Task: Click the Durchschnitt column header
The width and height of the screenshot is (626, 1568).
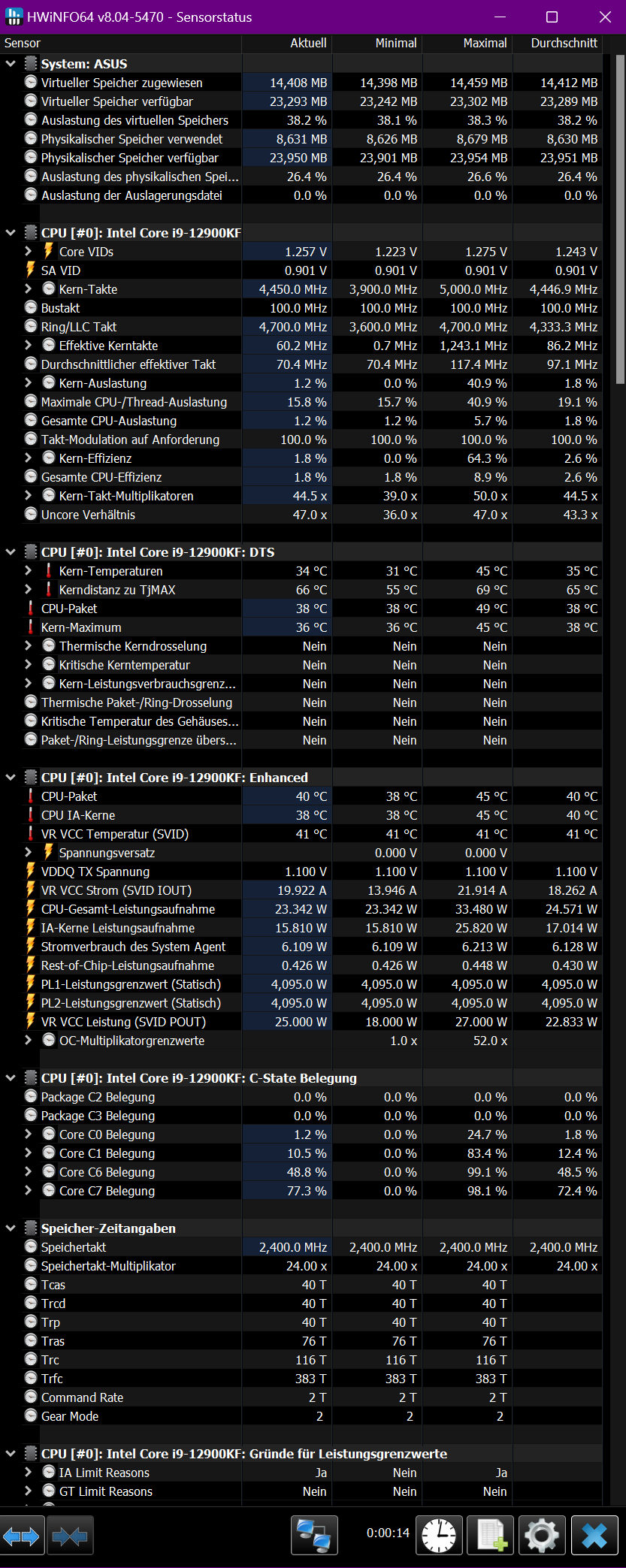Action: coord(558,44)
